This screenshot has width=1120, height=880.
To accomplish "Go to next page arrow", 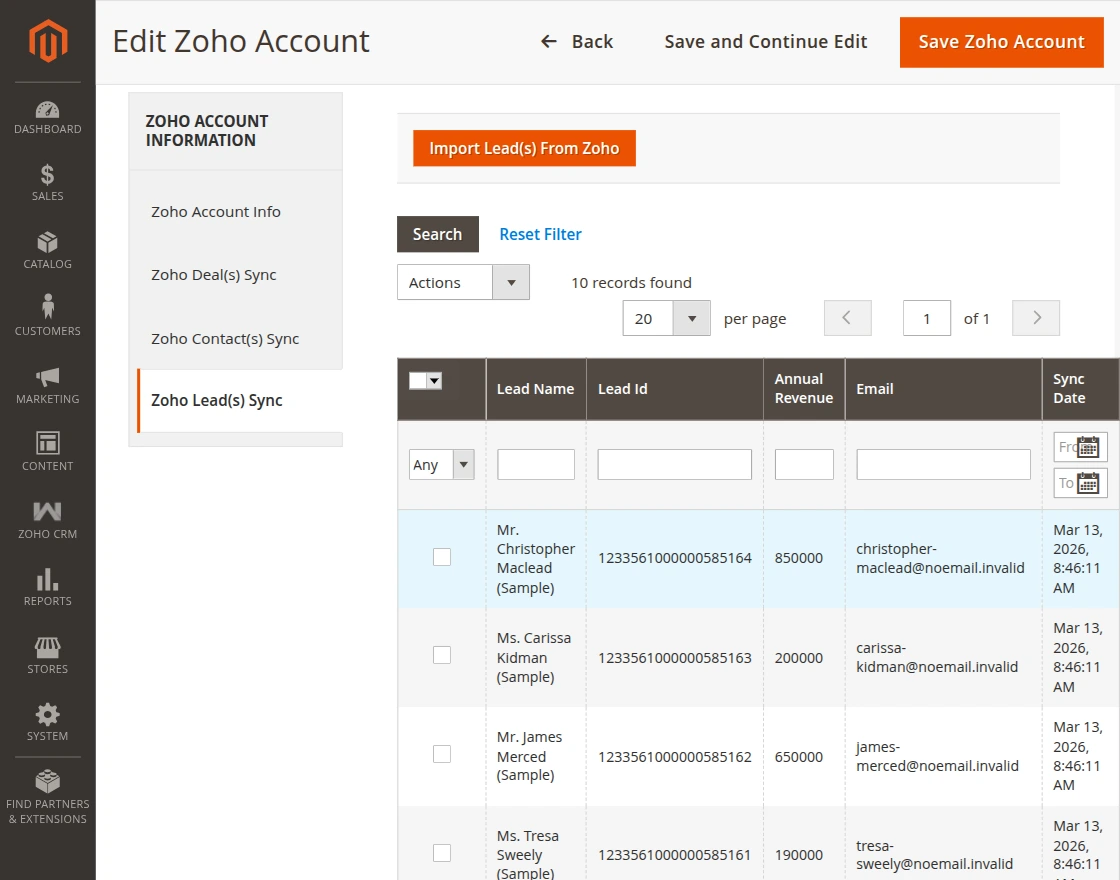I will pyautogui.click(x=1036, y=318).
